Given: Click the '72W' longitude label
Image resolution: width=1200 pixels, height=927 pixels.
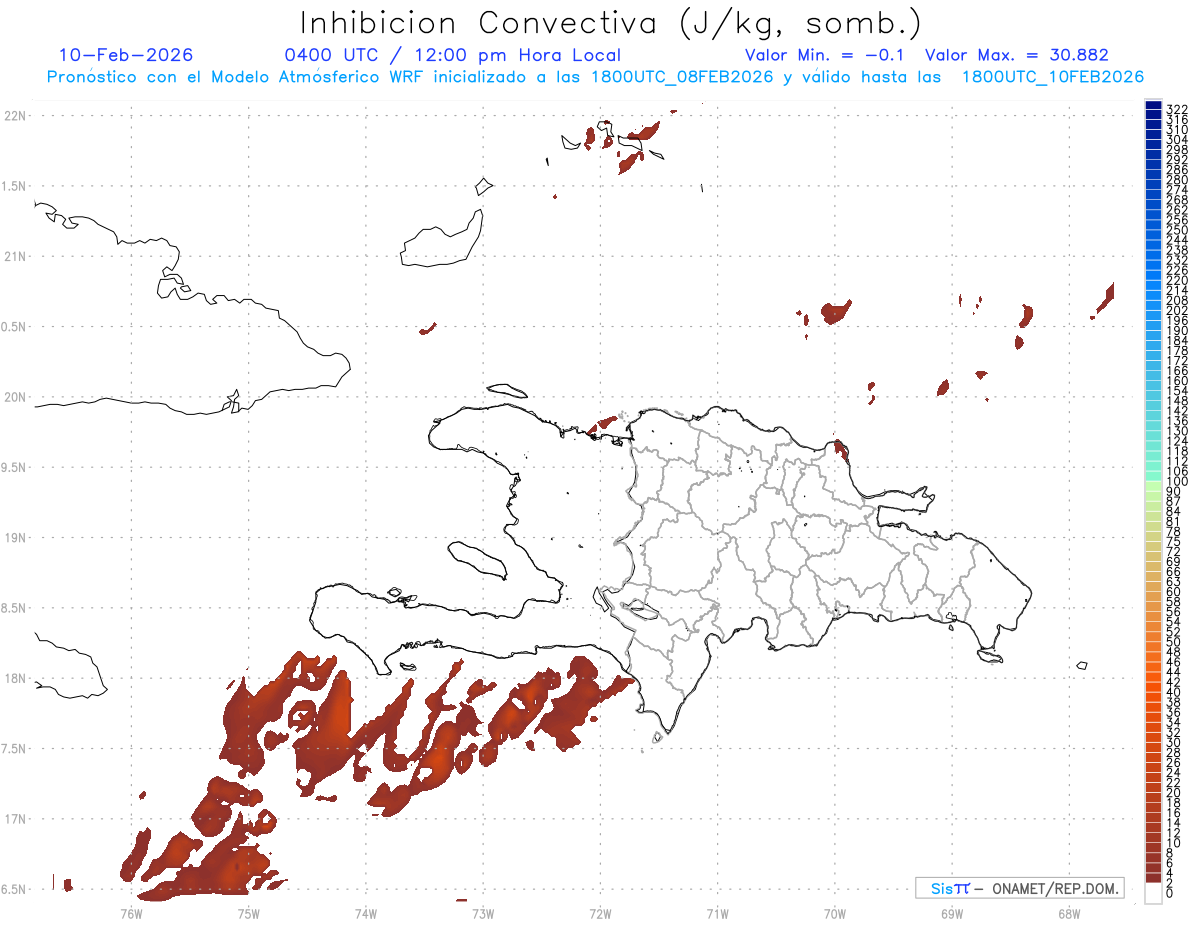Looking at the screenshot, I should 600,913.
